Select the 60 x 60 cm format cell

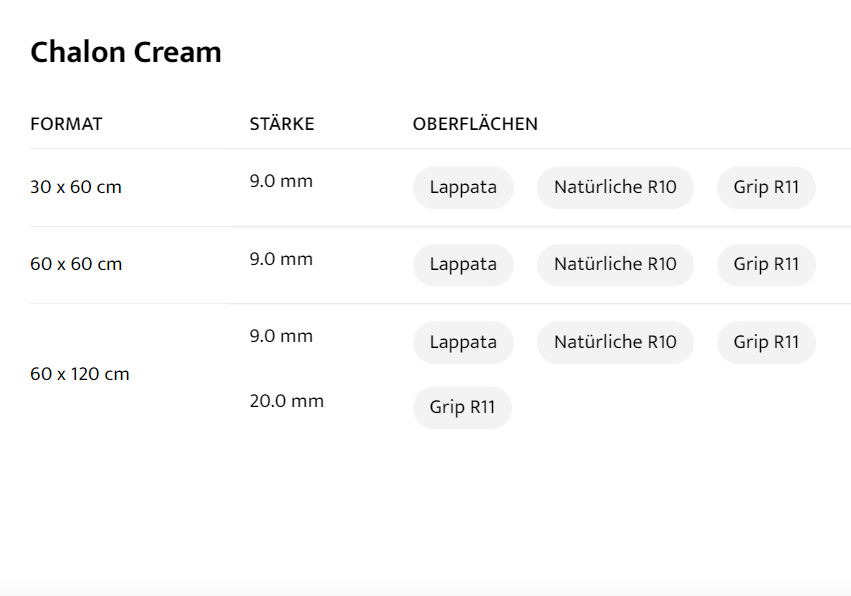[x=76, y=265]
